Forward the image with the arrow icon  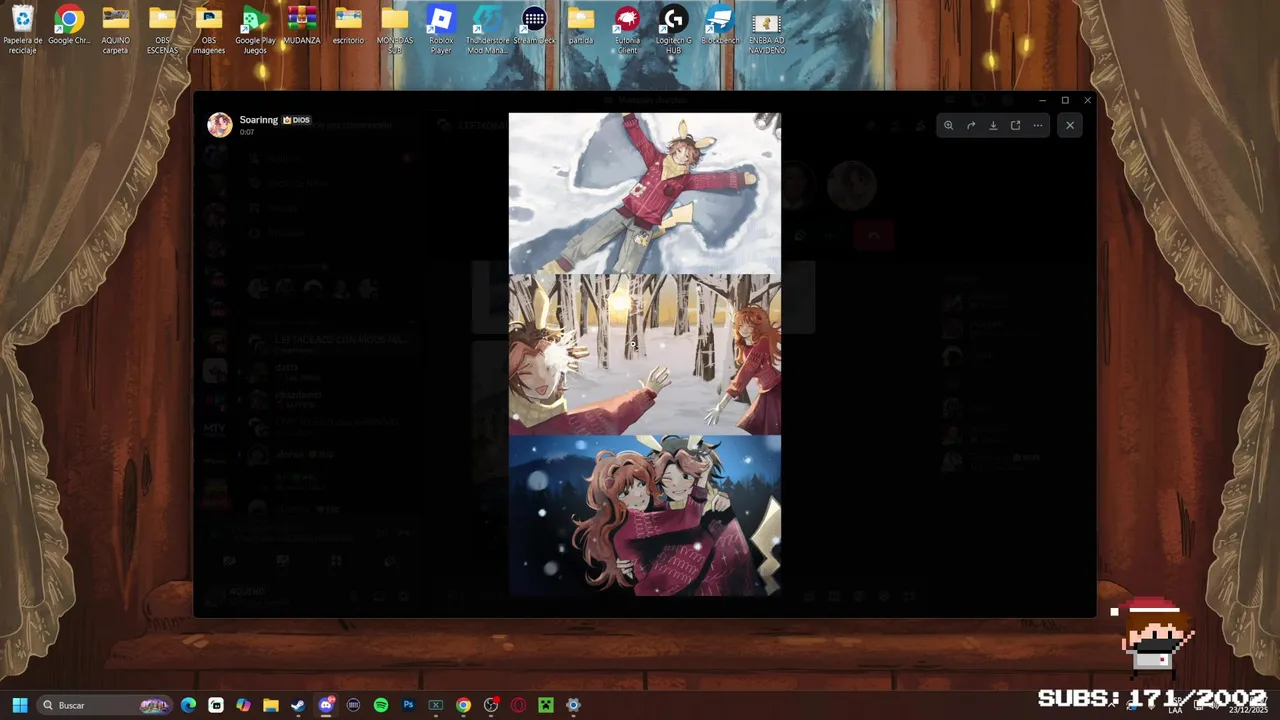[x=971, y=125]
